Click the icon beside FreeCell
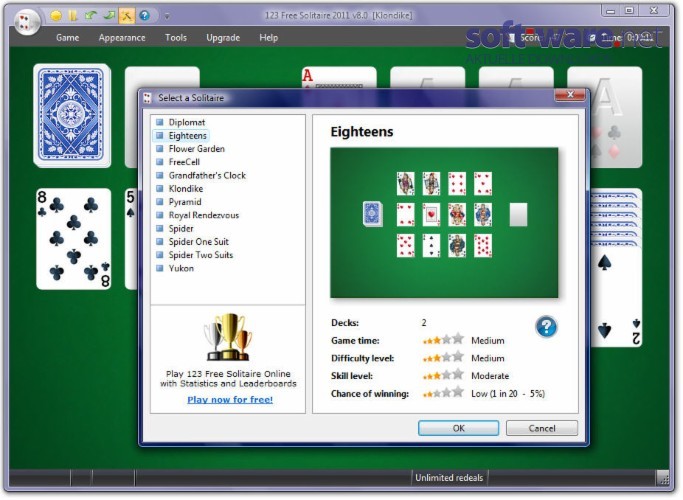Screen dimensions: 683x500 pos(159,162)
